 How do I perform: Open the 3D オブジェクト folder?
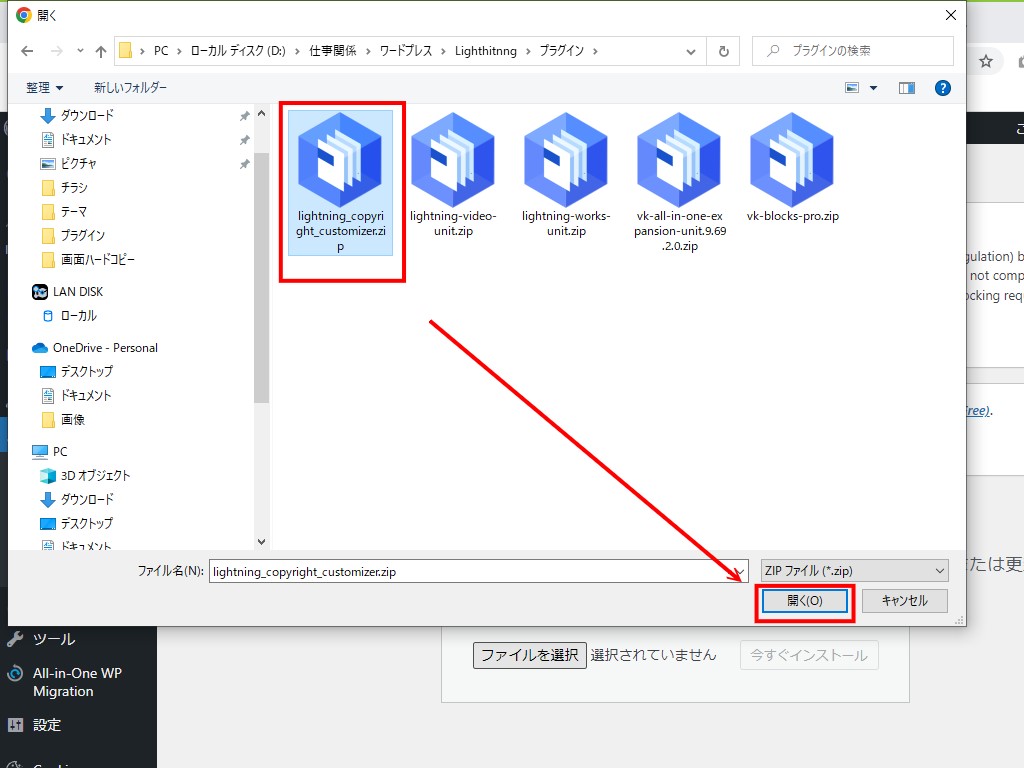point(95,475)
